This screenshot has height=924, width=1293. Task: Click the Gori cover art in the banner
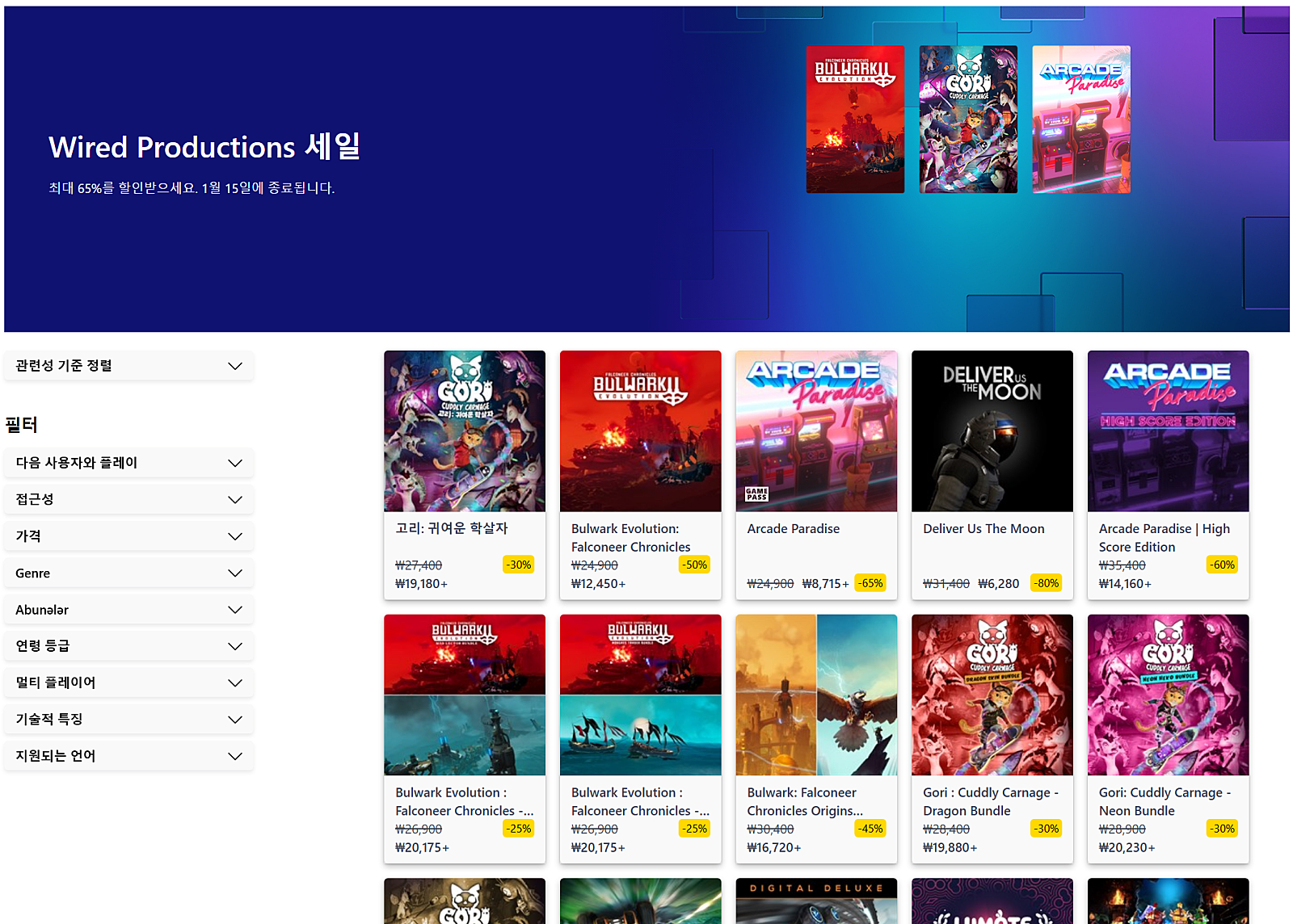point(968,120)
